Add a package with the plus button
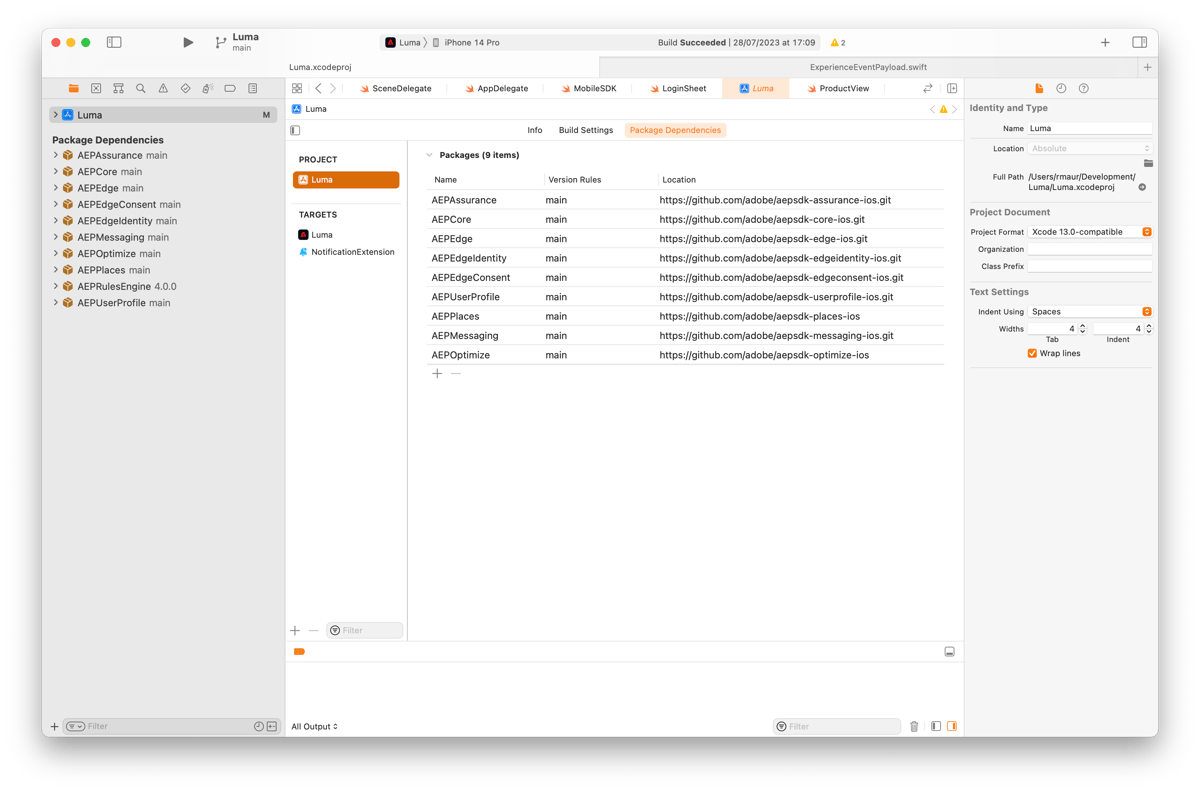Viewport: 1200px width, 792px height. coord(437,373)
